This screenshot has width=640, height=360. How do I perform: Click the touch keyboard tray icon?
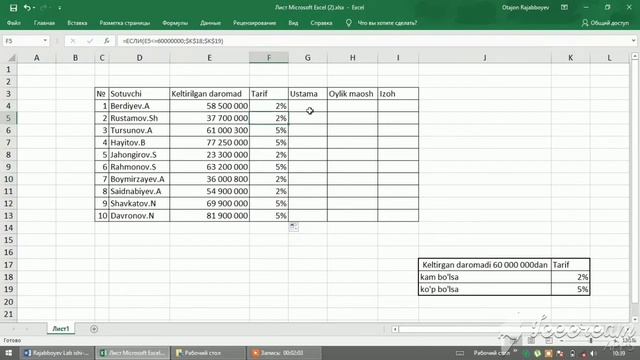(460, 353)
